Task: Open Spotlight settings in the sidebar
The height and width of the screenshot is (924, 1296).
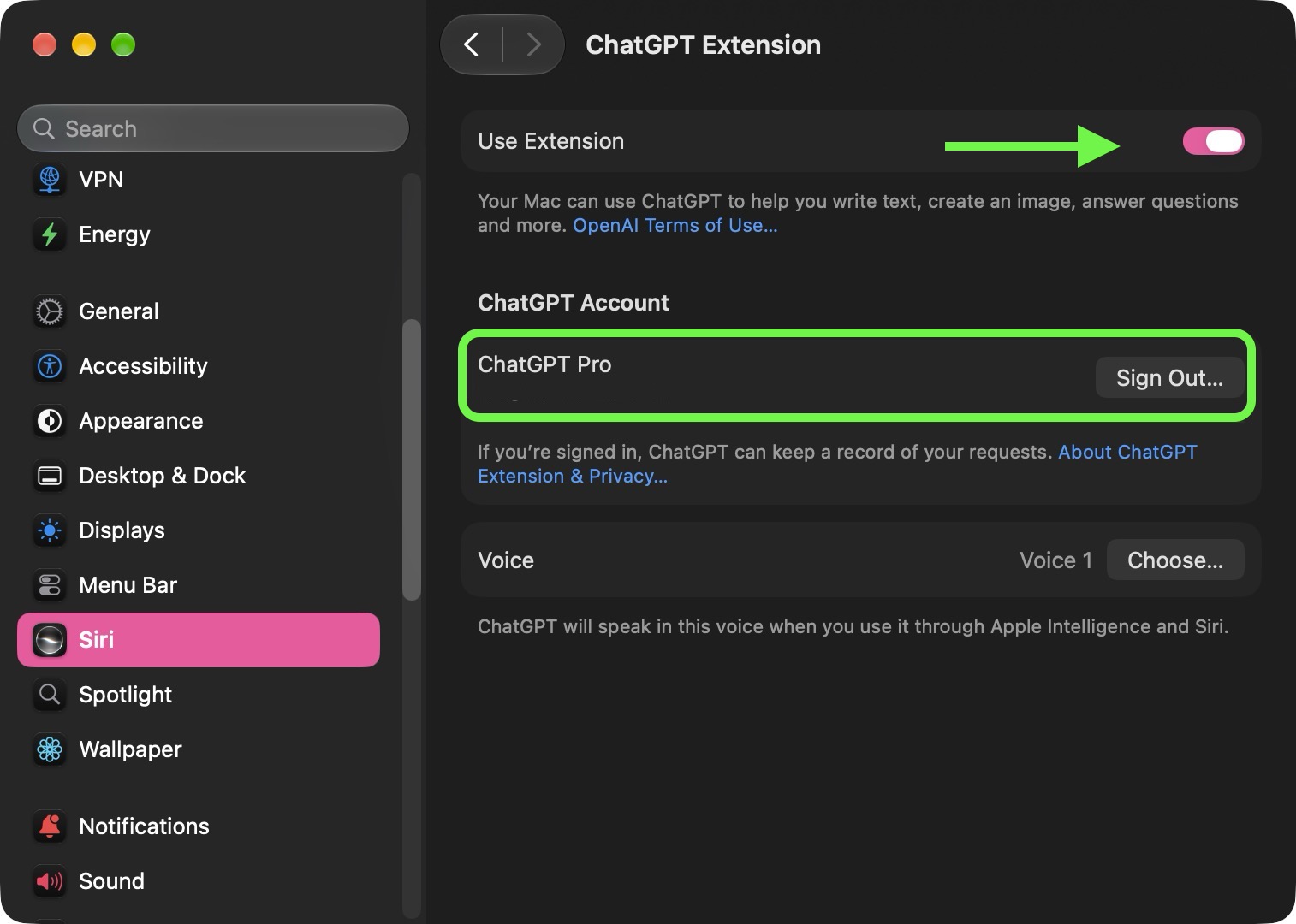Action: [x=199, y=695]
